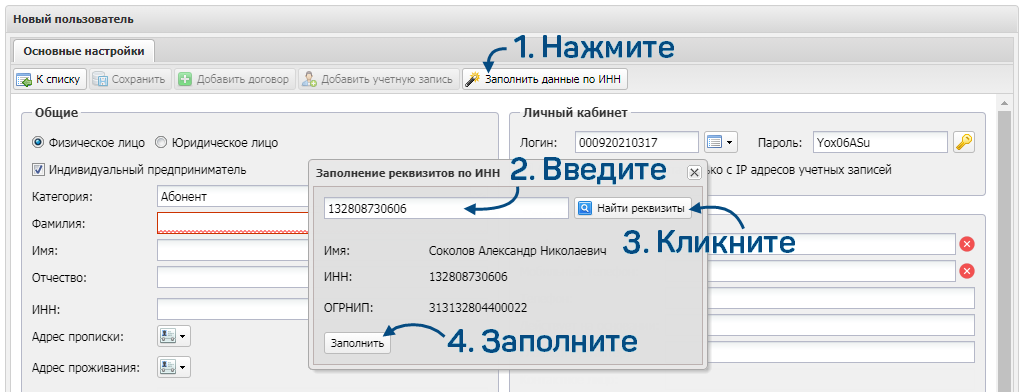The image size is (1024, 392).
Task: Open the login template dropdown icon
Action: 720,142
